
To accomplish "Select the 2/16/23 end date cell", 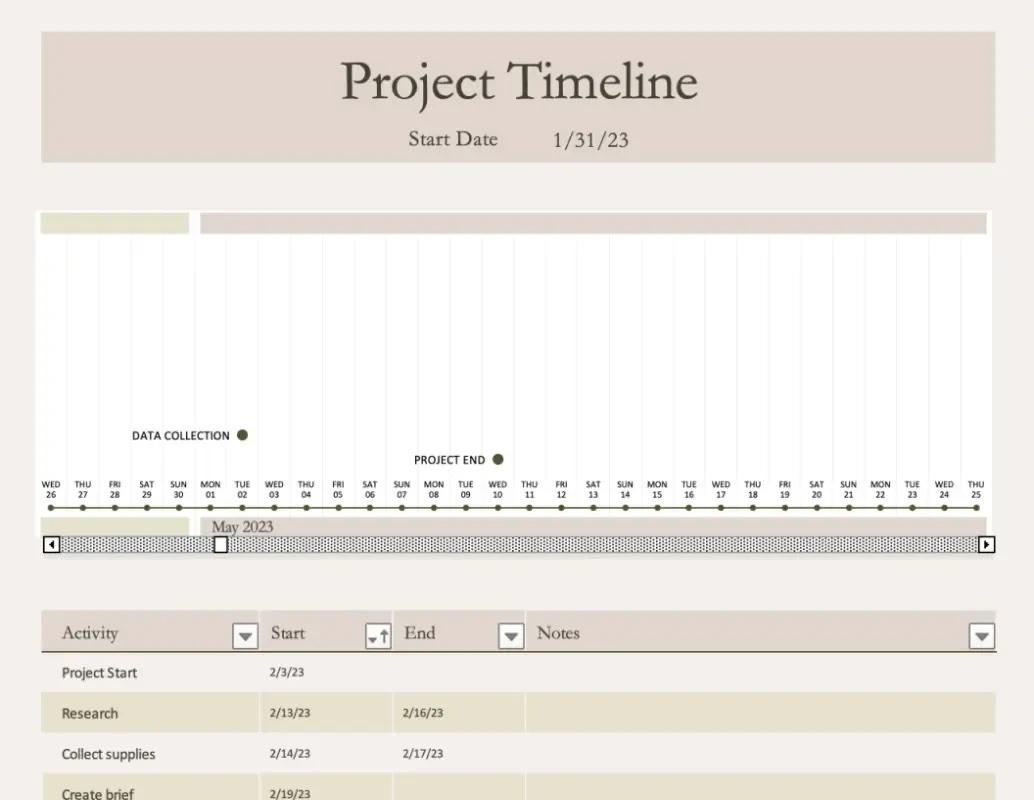I will click(x=460, y=713).
